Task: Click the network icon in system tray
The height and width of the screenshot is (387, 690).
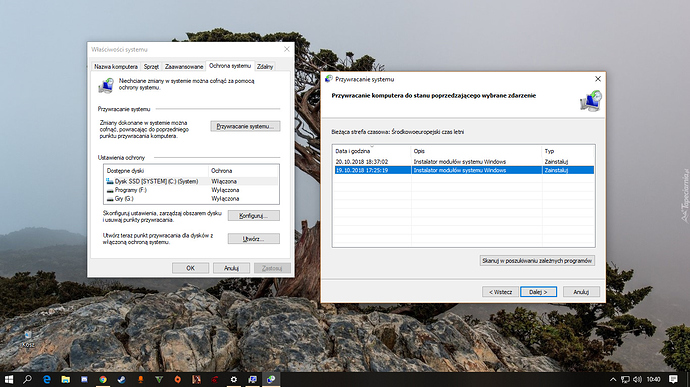Action: [x=625, y=379]
